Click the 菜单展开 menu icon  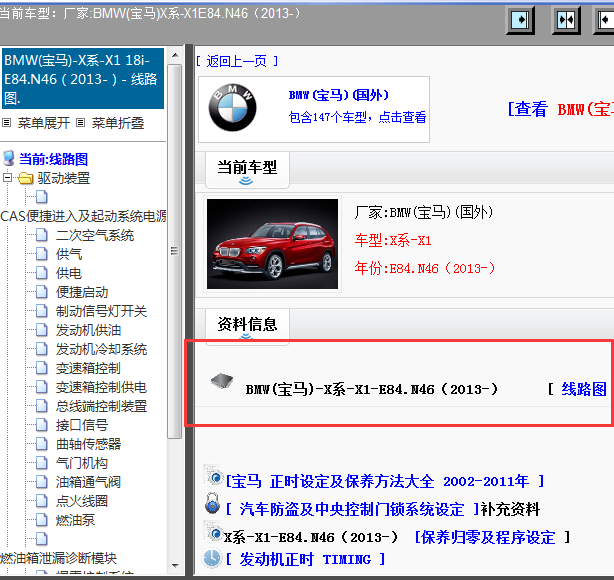click(6, 123)
